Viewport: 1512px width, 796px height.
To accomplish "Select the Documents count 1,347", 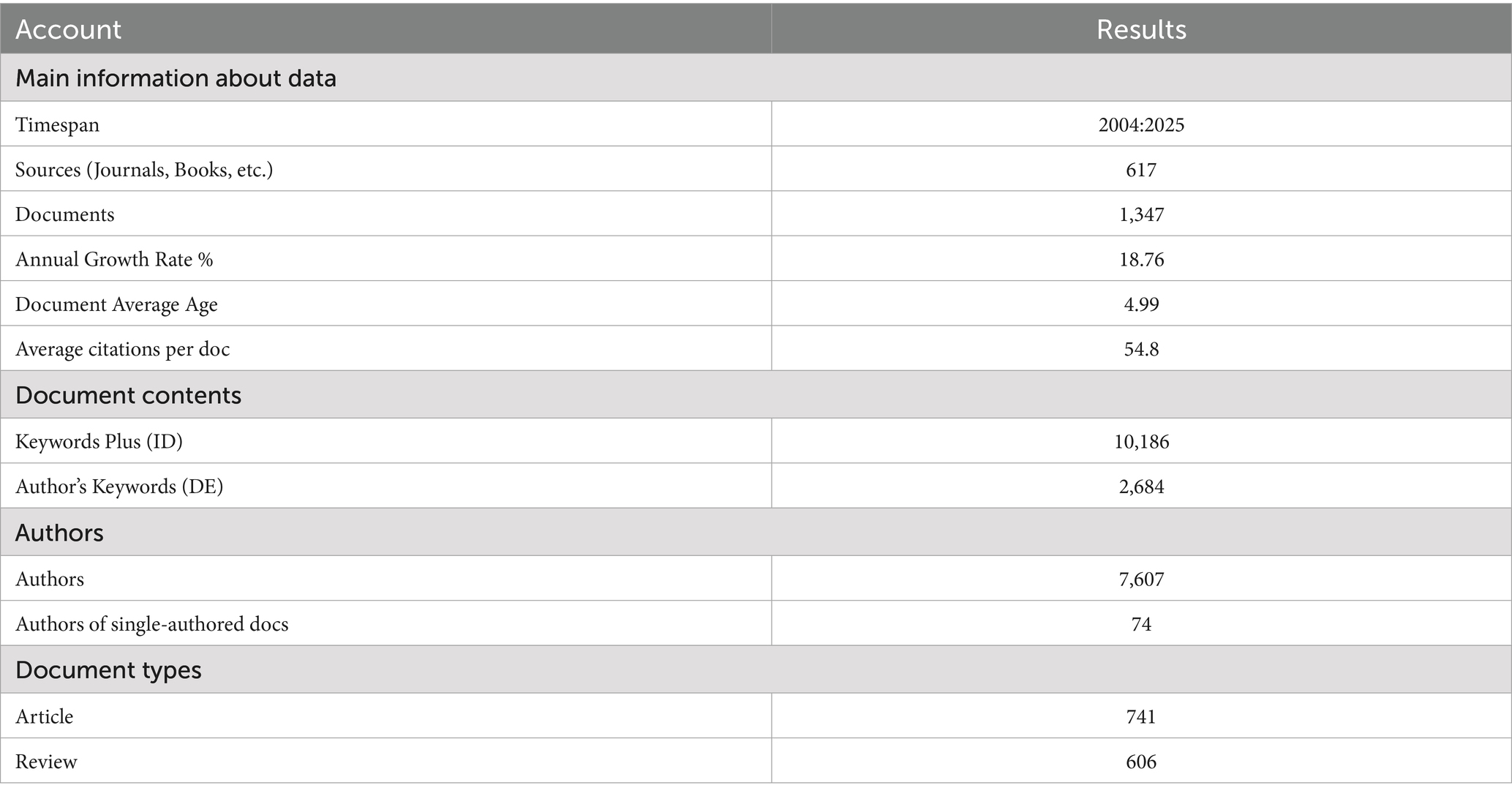I will [1140, 214].
